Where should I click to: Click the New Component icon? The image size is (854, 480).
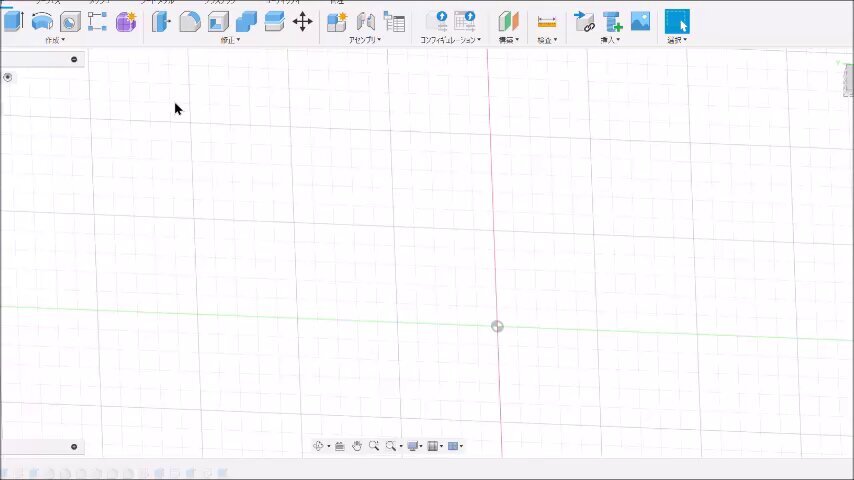point(337,22)
